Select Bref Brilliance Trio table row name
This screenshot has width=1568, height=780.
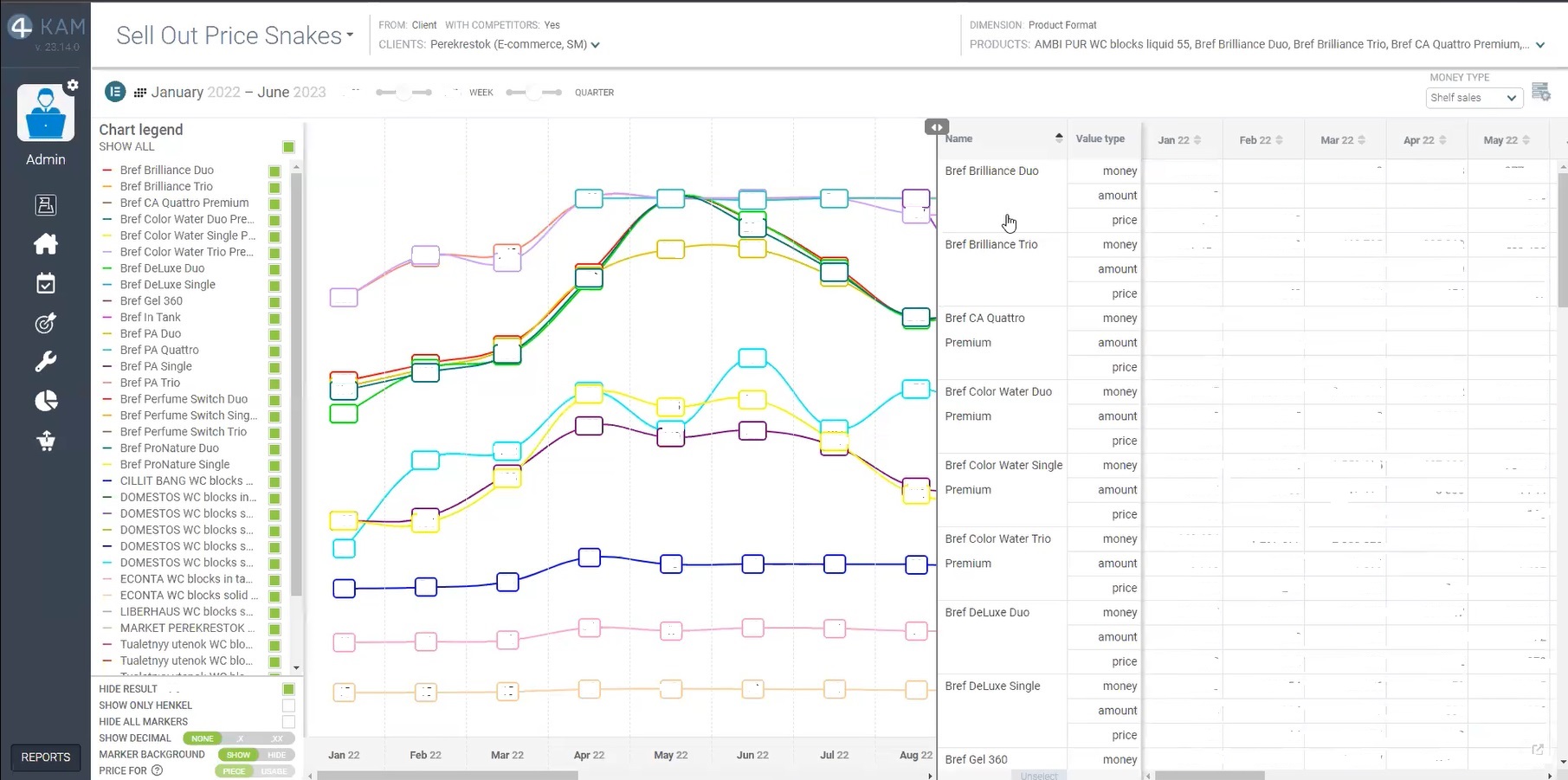[x=991, y=245]
